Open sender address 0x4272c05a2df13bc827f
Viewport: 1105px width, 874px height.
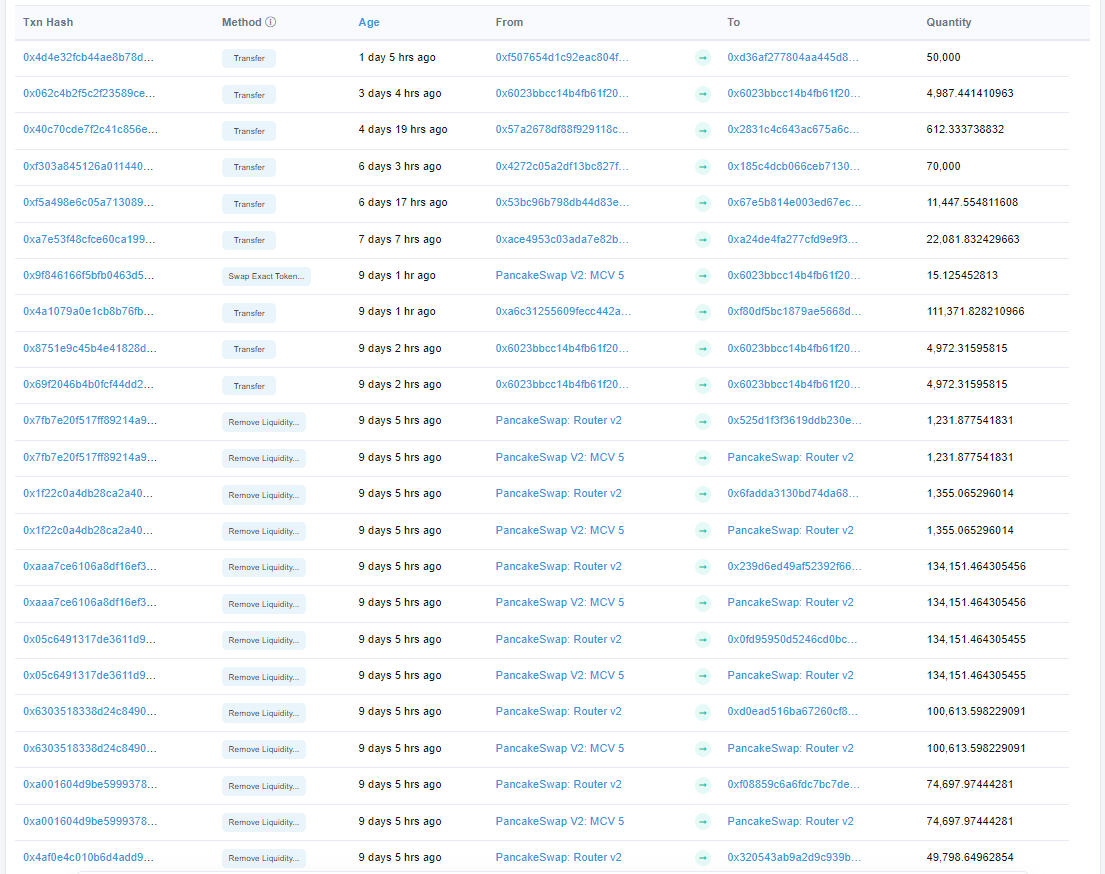(563, 166)
